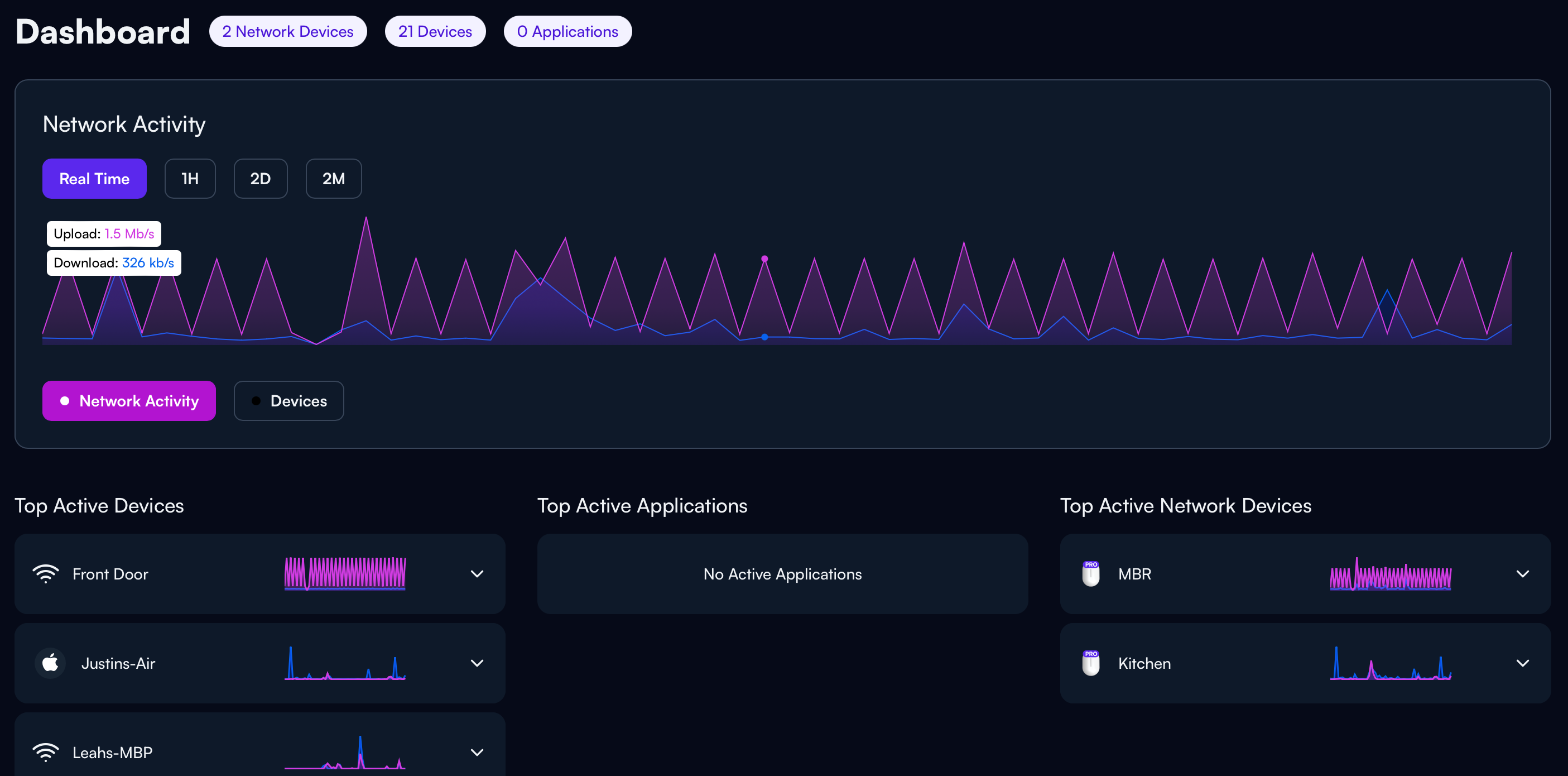The image size is (1568, 776).
Task: Click the Leahs-MBP sparkline graph
Action: point(345,752)
